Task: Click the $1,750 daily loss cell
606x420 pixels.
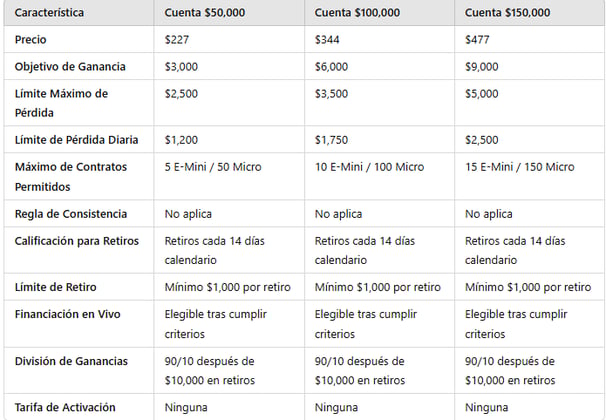Action: [x=331, y=139]
